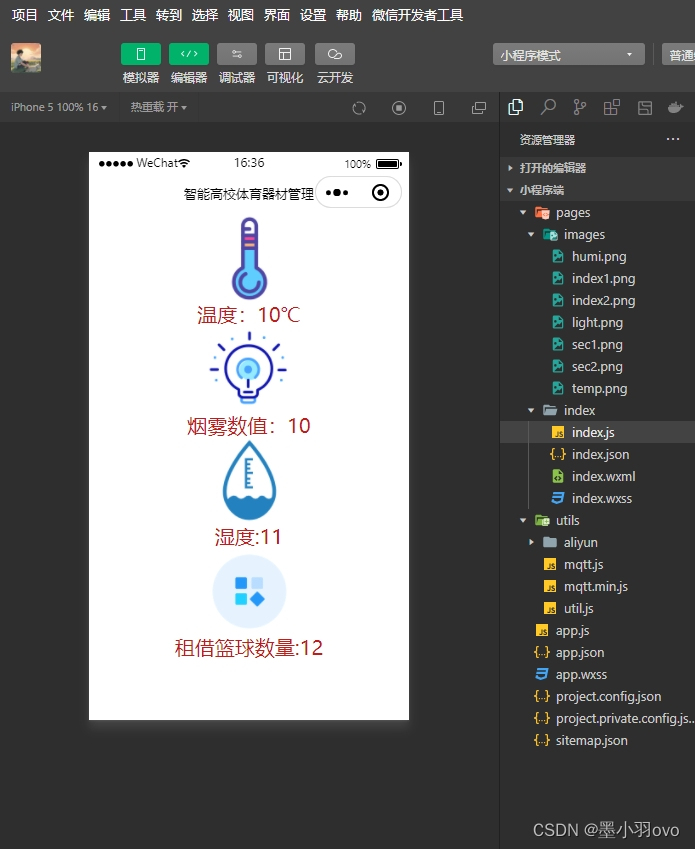Open the Explorer files icon
Screen dimensions: 695x849
click(516, 107)
